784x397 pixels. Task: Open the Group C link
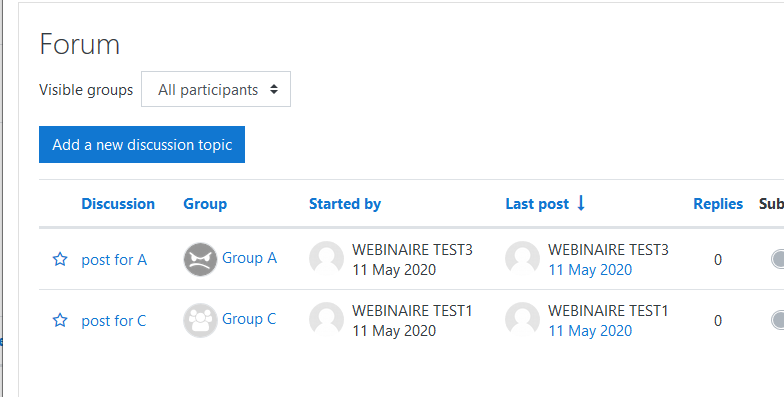click(x=249, y=318)
